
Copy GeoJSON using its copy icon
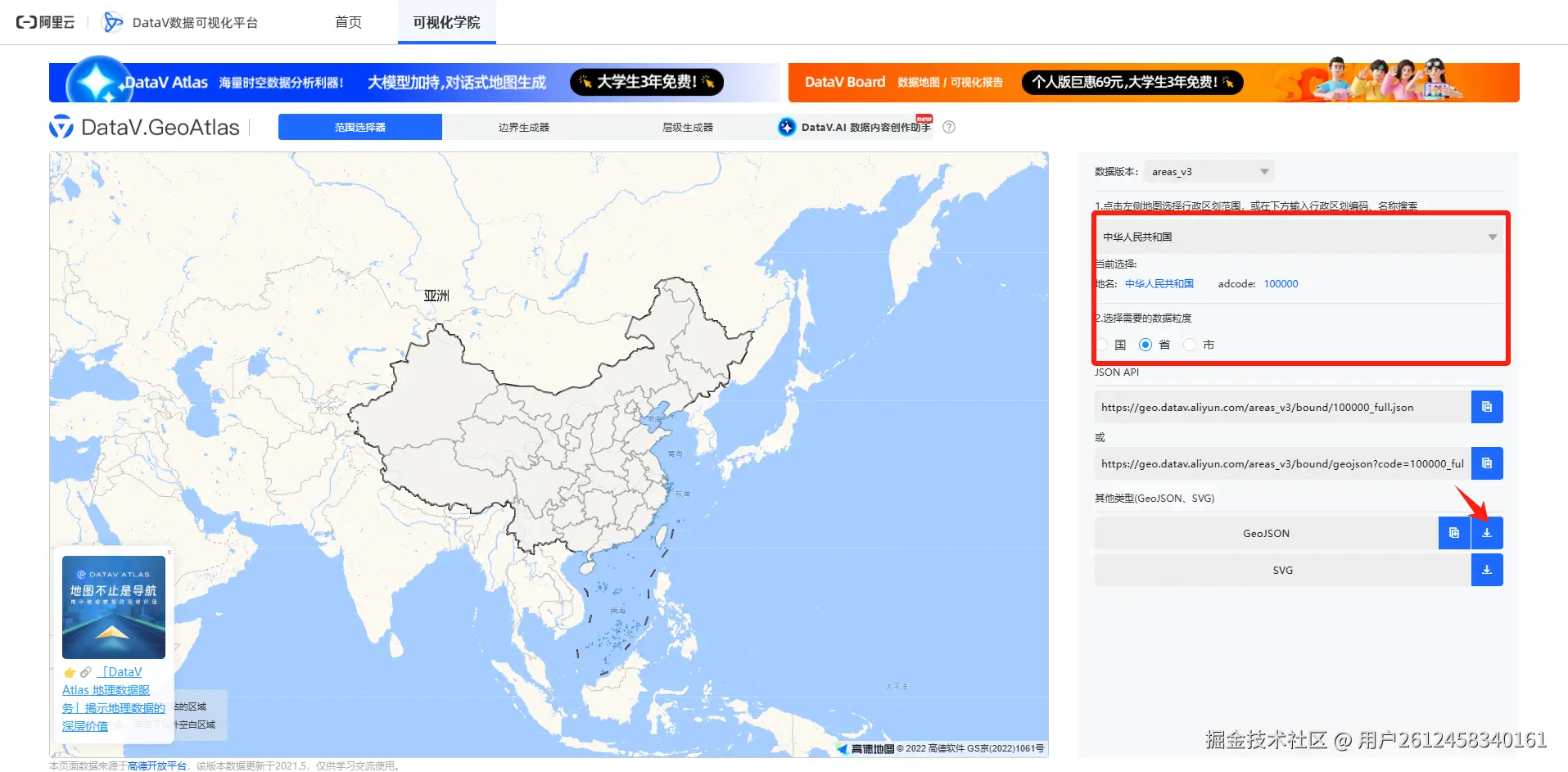(1454, 533)
